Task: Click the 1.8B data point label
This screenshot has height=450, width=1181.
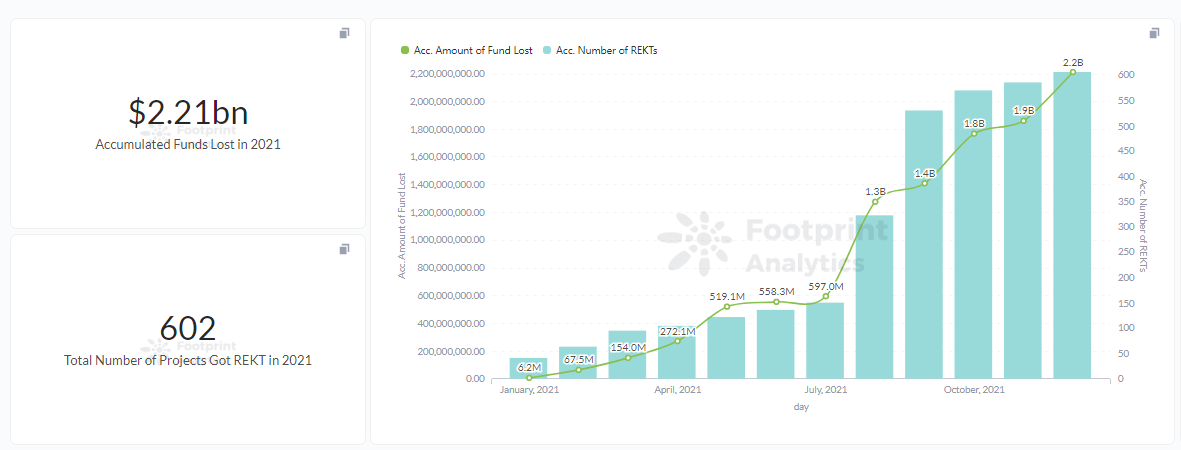Action: [975, 123]
